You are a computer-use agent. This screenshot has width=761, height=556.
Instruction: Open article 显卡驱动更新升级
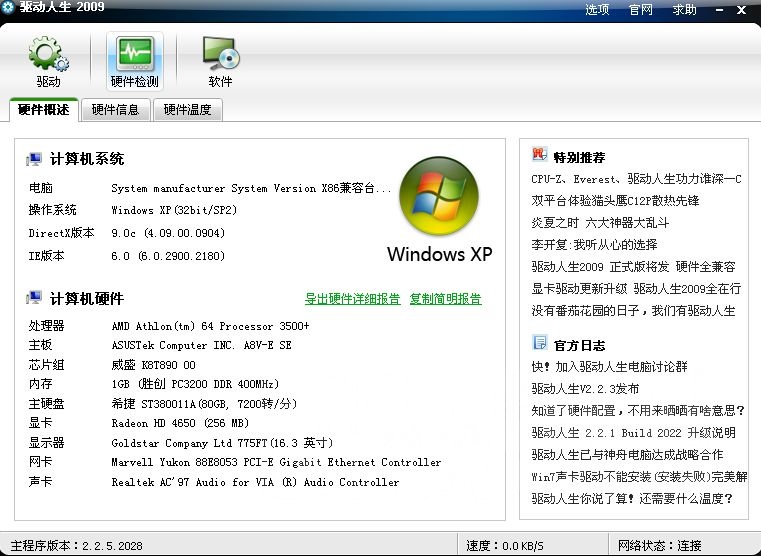click(636, 289)
